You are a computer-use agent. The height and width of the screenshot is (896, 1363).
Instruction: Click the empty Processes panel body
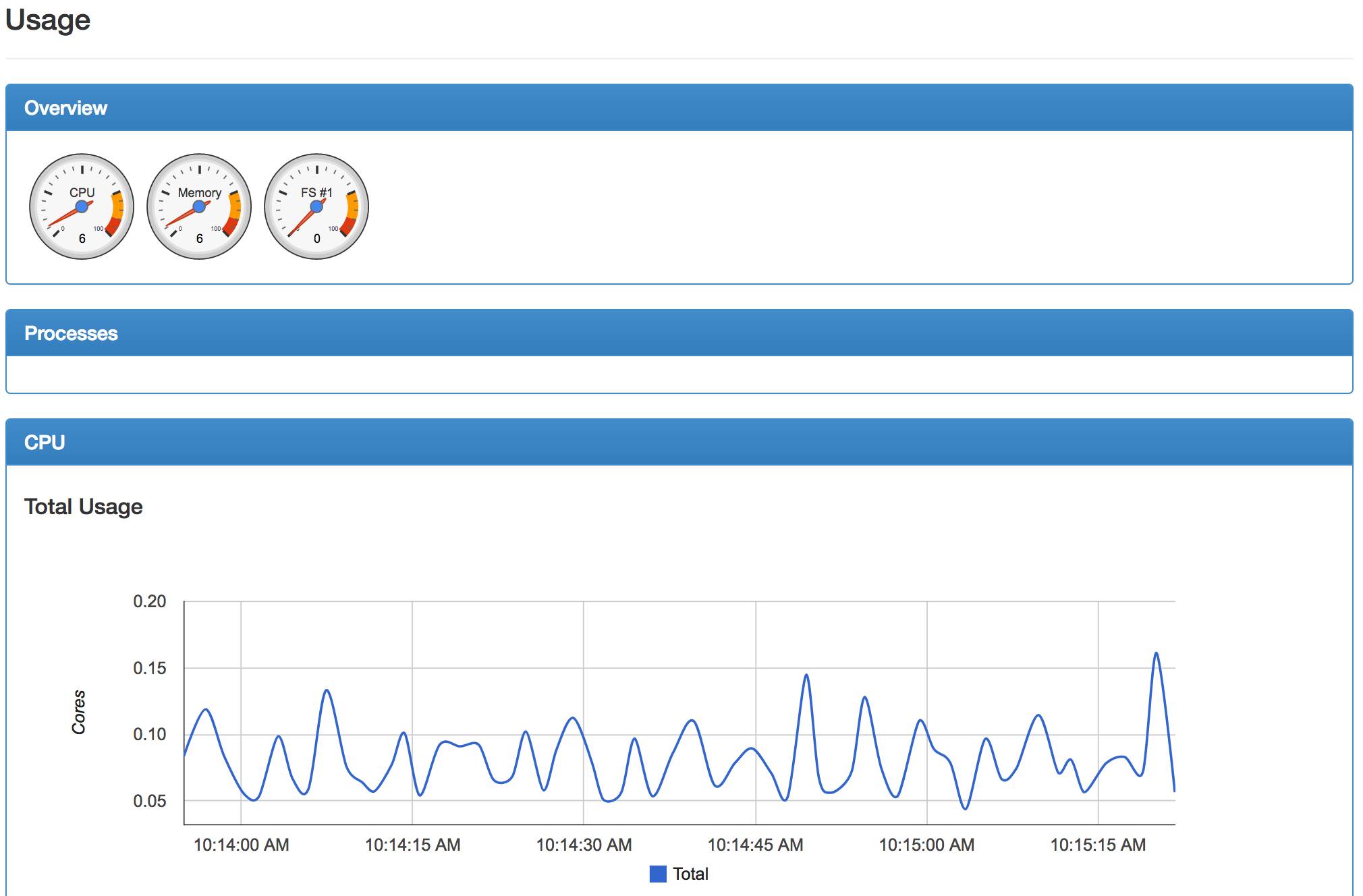coord(679,374)
